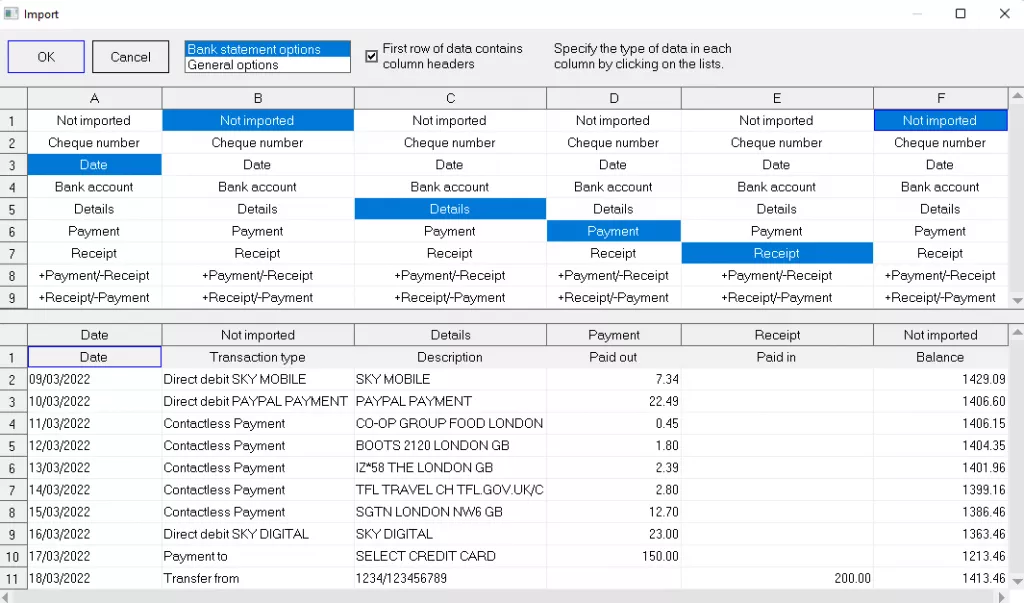Set column F to Bank account
Screen dimensions: 1024x603
[940, 186]
